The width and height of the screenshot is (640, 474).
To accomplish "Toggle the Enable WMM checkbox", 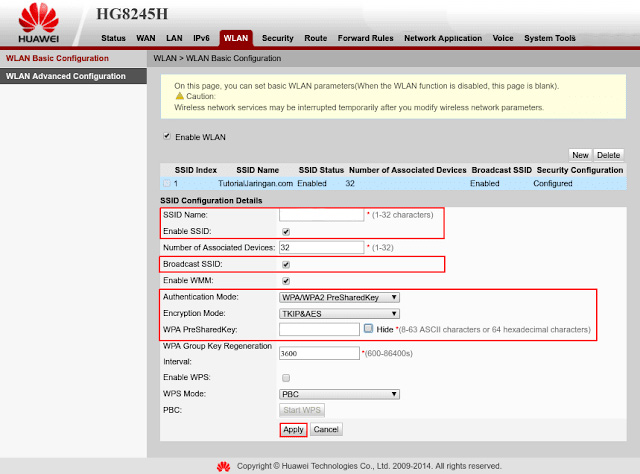I will coord(286,281).
